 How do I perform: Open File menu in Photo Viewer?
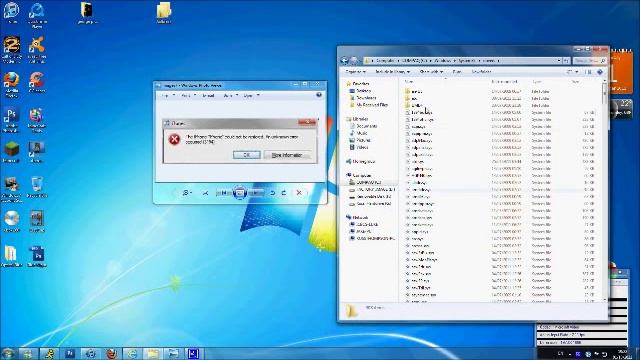coord(168,96)
